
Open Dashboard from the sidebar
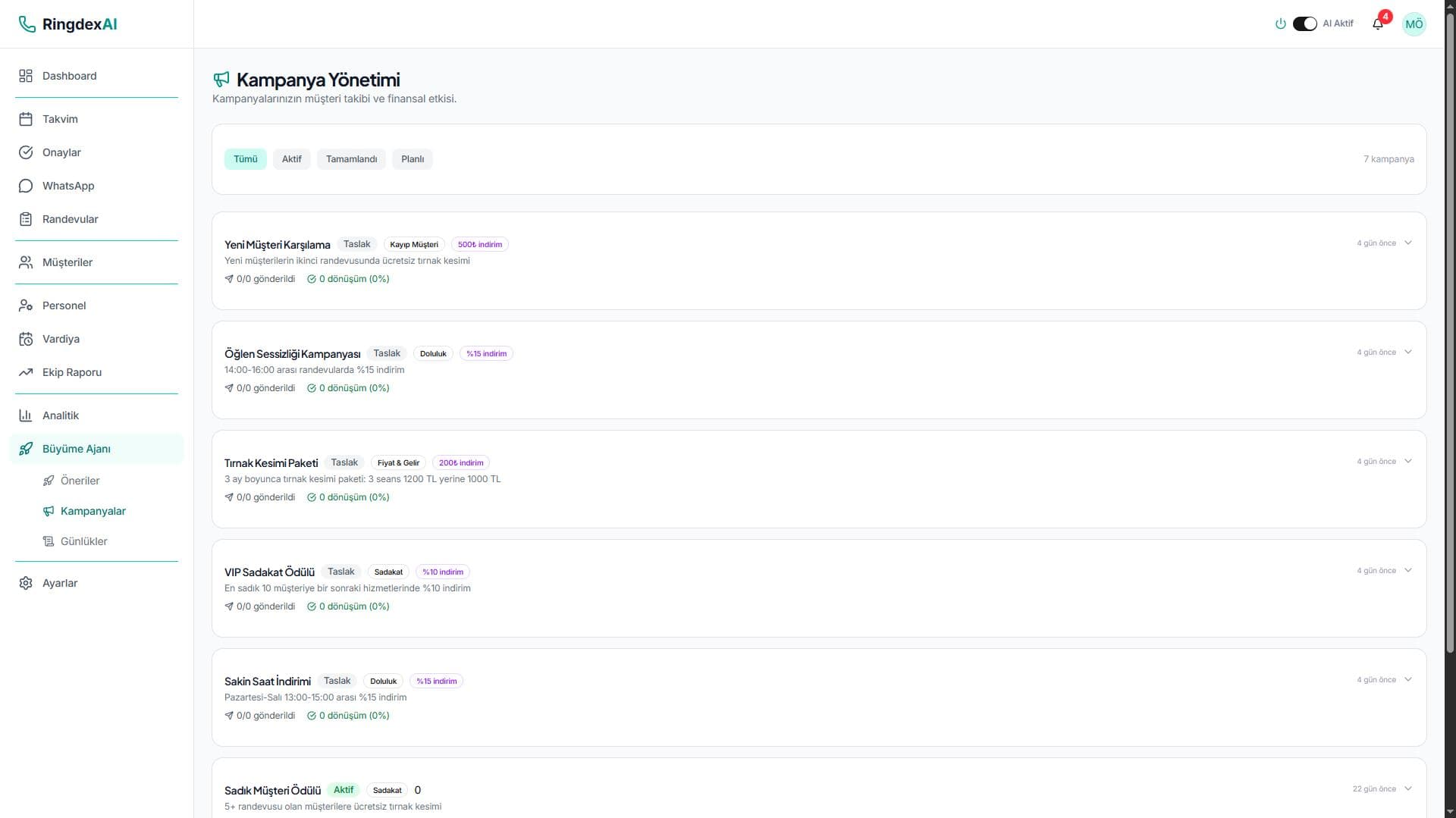click(96, 76)
